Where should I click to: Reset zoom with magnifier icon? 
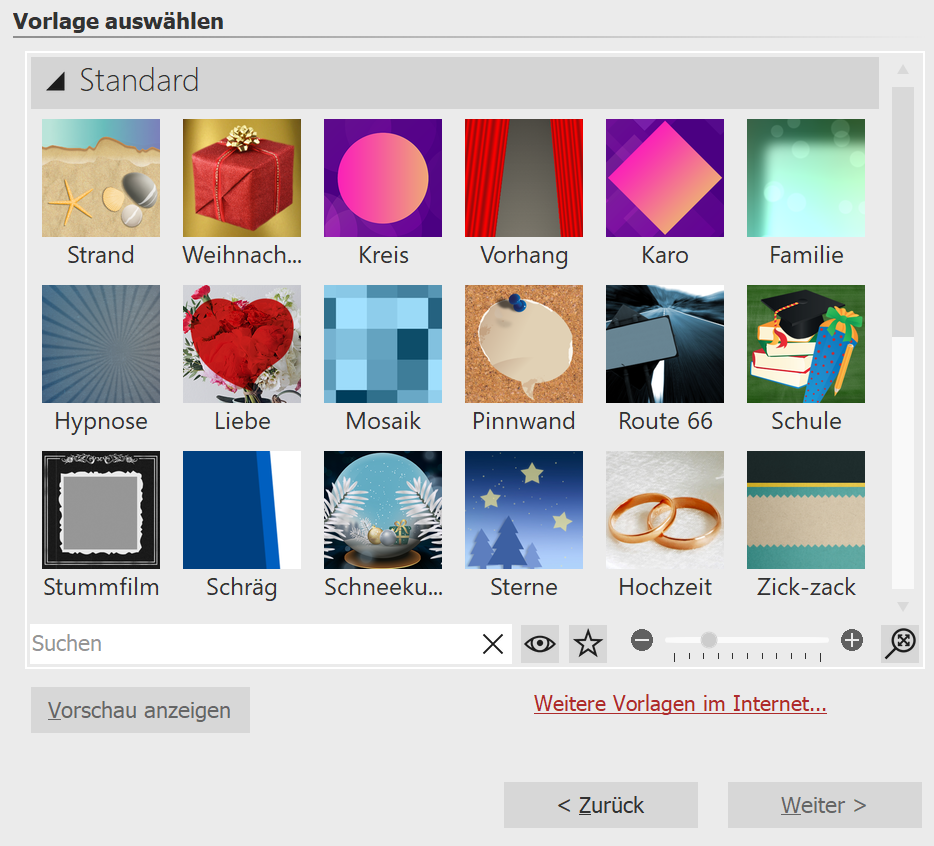(900, 643)
